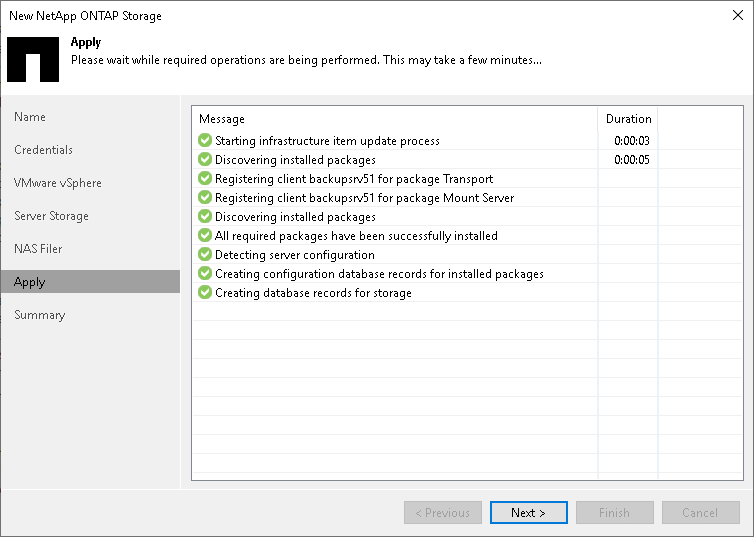Click the Cancel button
The image size is (754, 537).
pyautogui.click(x=701, y=512)
